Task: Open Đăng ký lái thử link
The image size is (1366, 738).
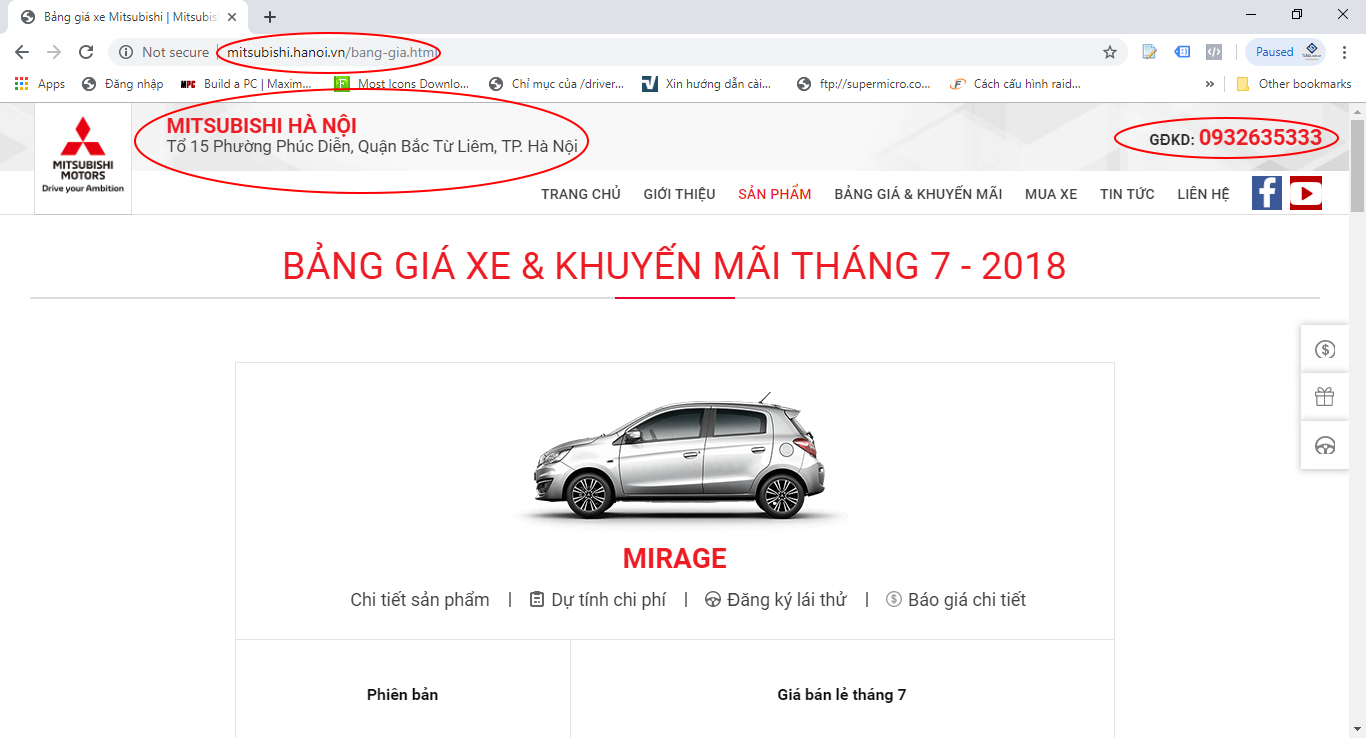Action: click(x=776, y=600)
